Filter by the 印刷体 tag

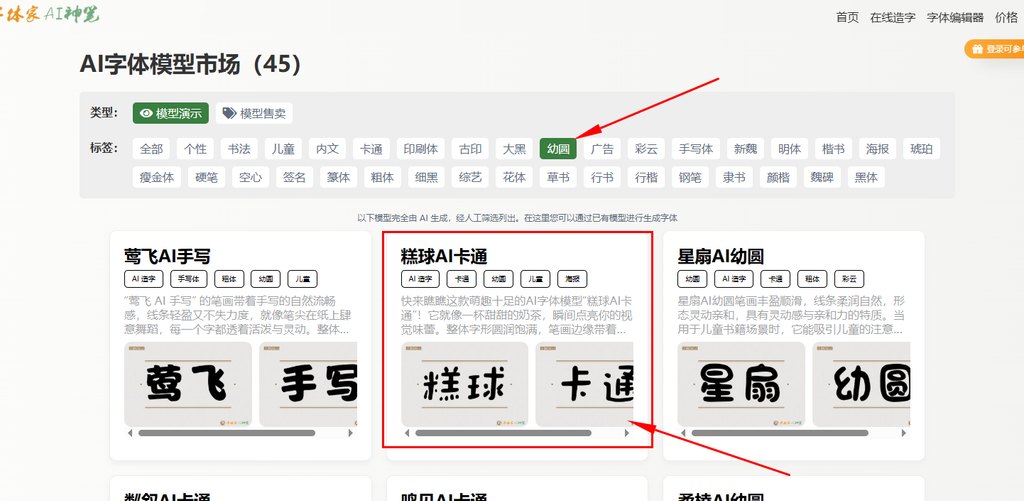click(x=421, y=149)
